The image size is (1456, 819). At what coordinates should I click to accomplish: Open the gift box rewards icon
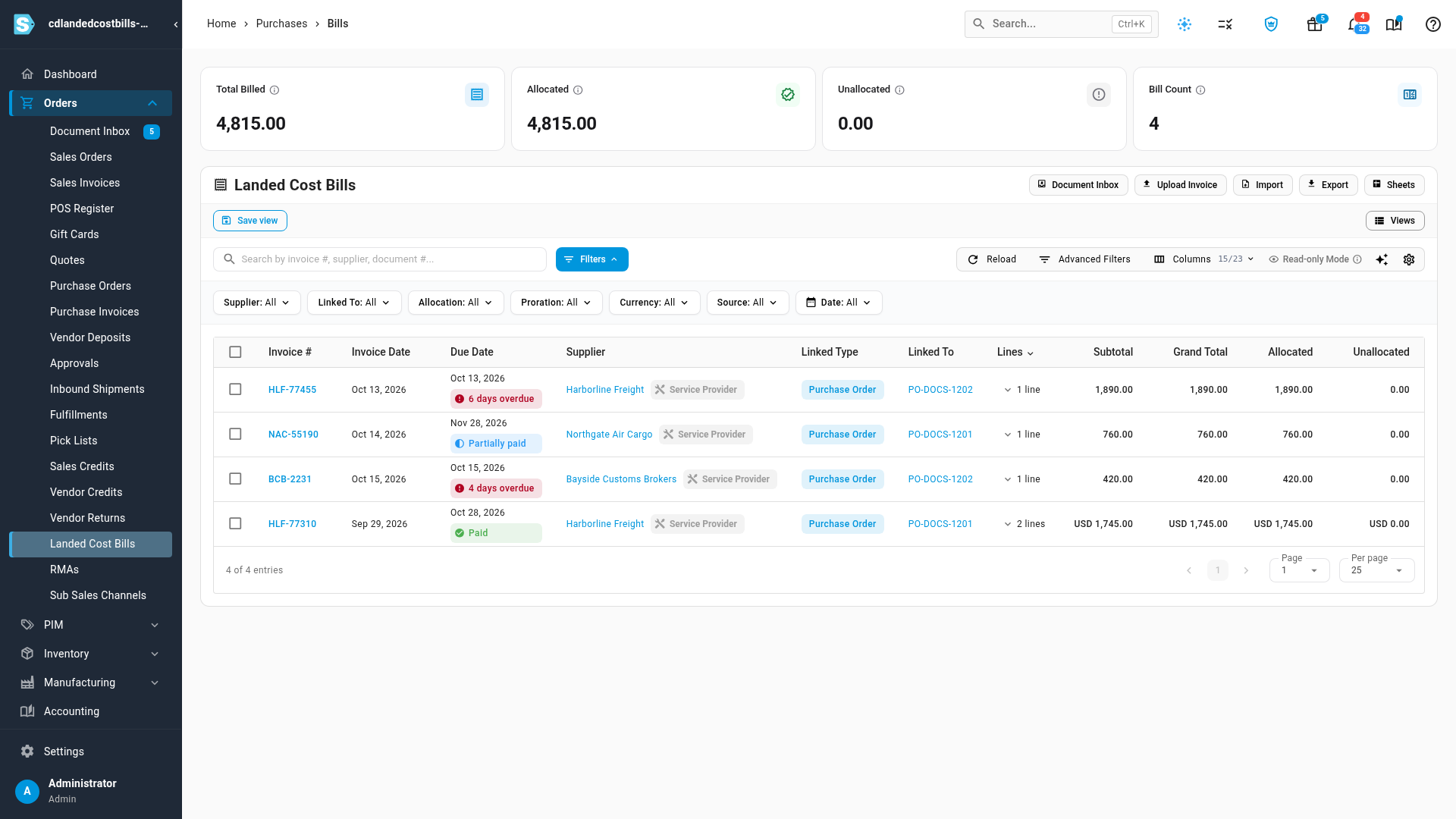pyautogui.click(x=1314, y=24)
